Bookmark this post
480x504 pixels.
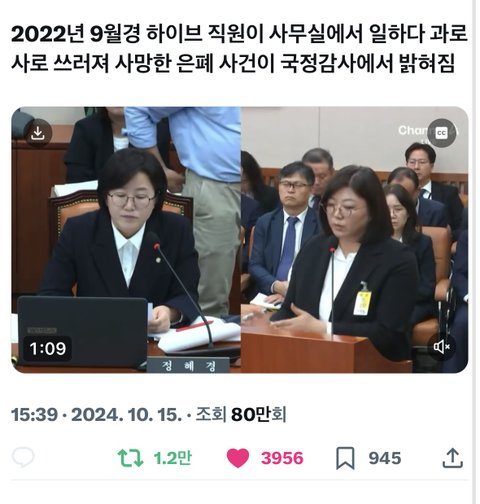pos(345,458)
